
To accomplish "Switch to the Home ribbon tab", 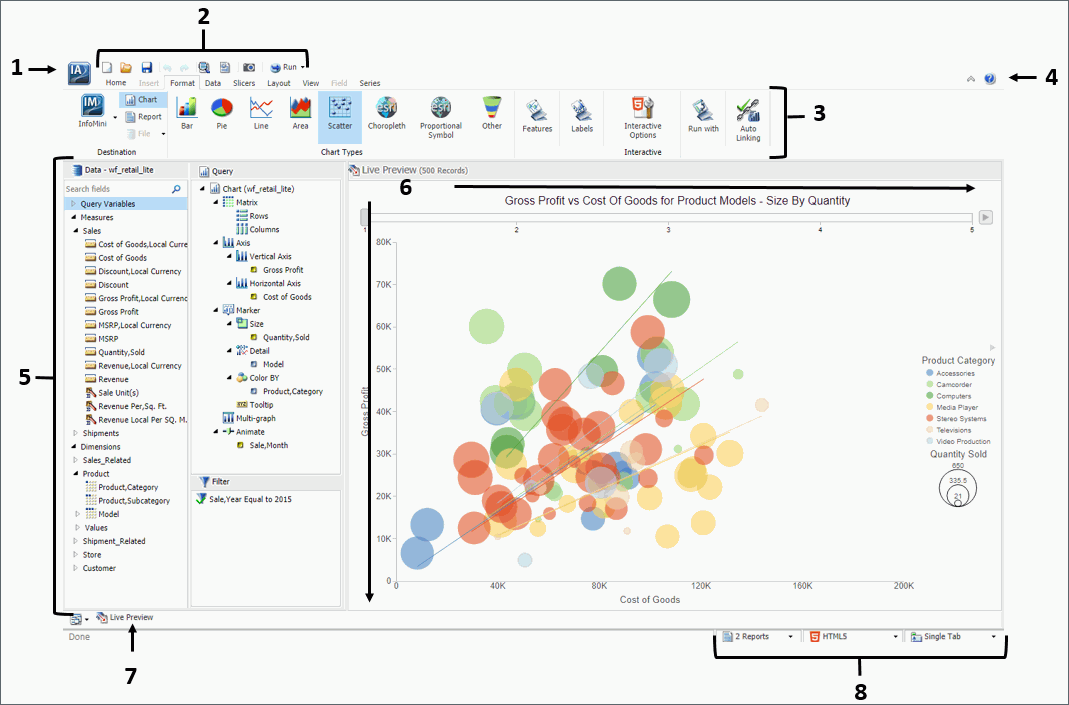I will [116, 82].
